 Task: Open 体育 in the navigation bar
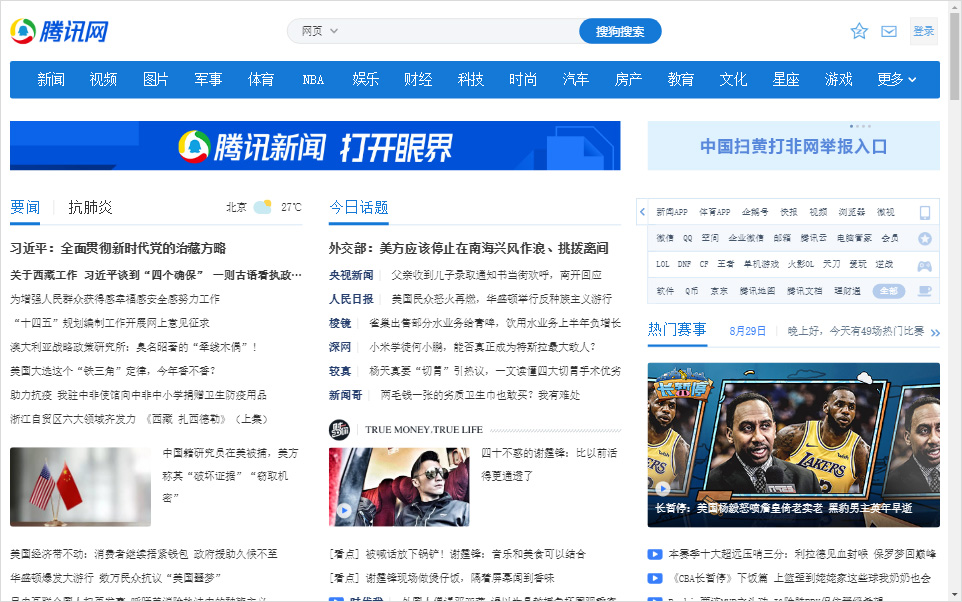point(261,79)
